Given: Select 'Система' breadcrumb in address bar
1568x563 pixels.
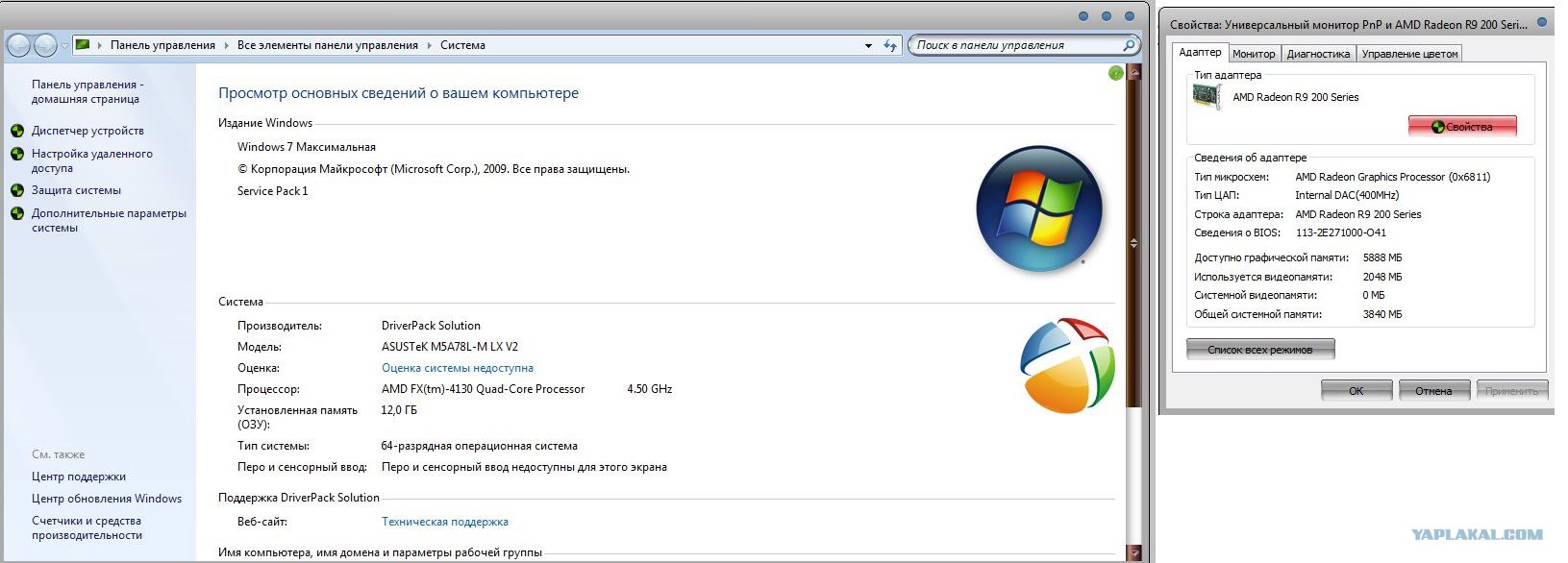Looking at the screenshot, I should [462, 45].
